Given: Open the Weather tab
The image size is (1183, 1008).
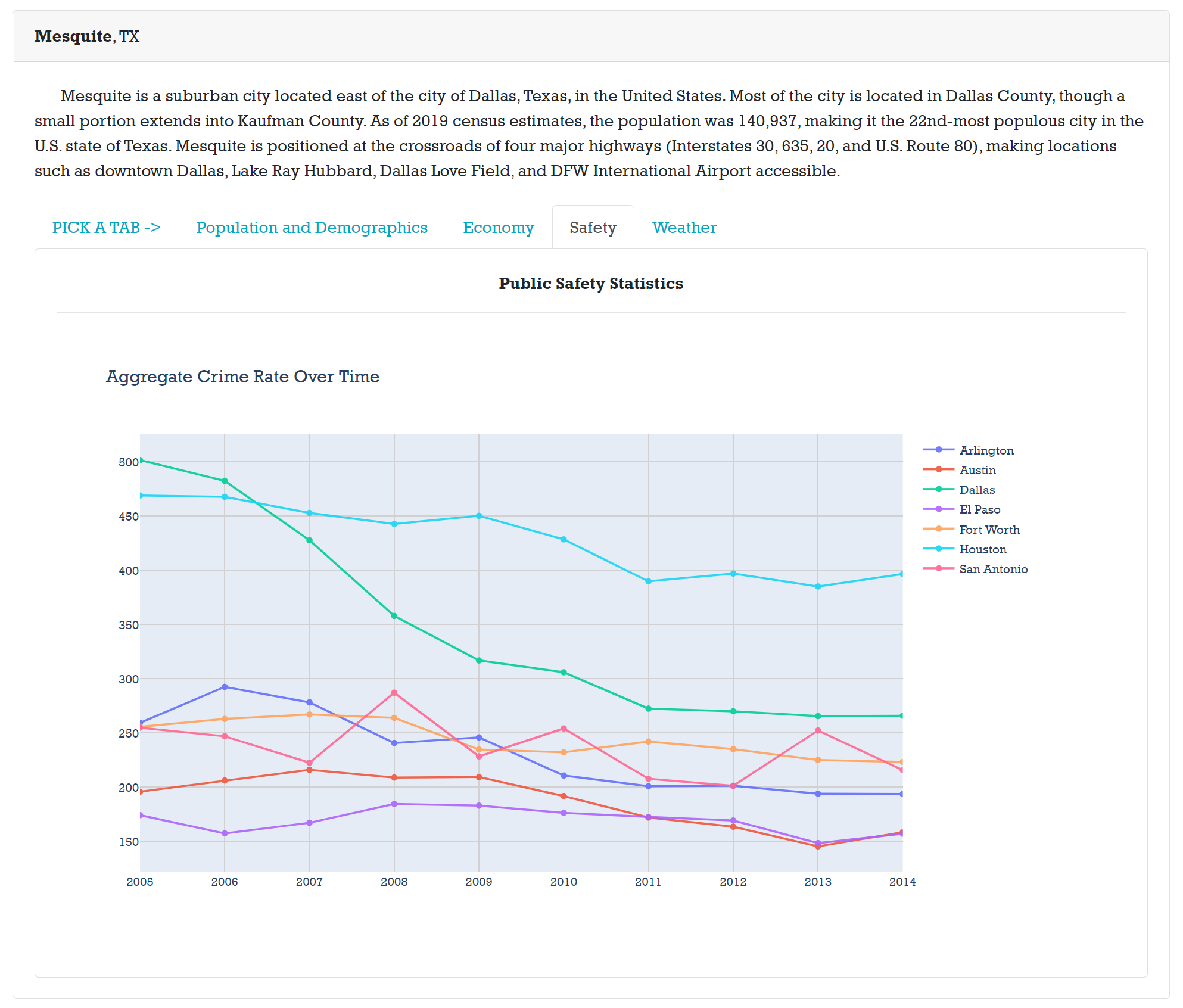Looking at the screenshot, I should [684, 228].
